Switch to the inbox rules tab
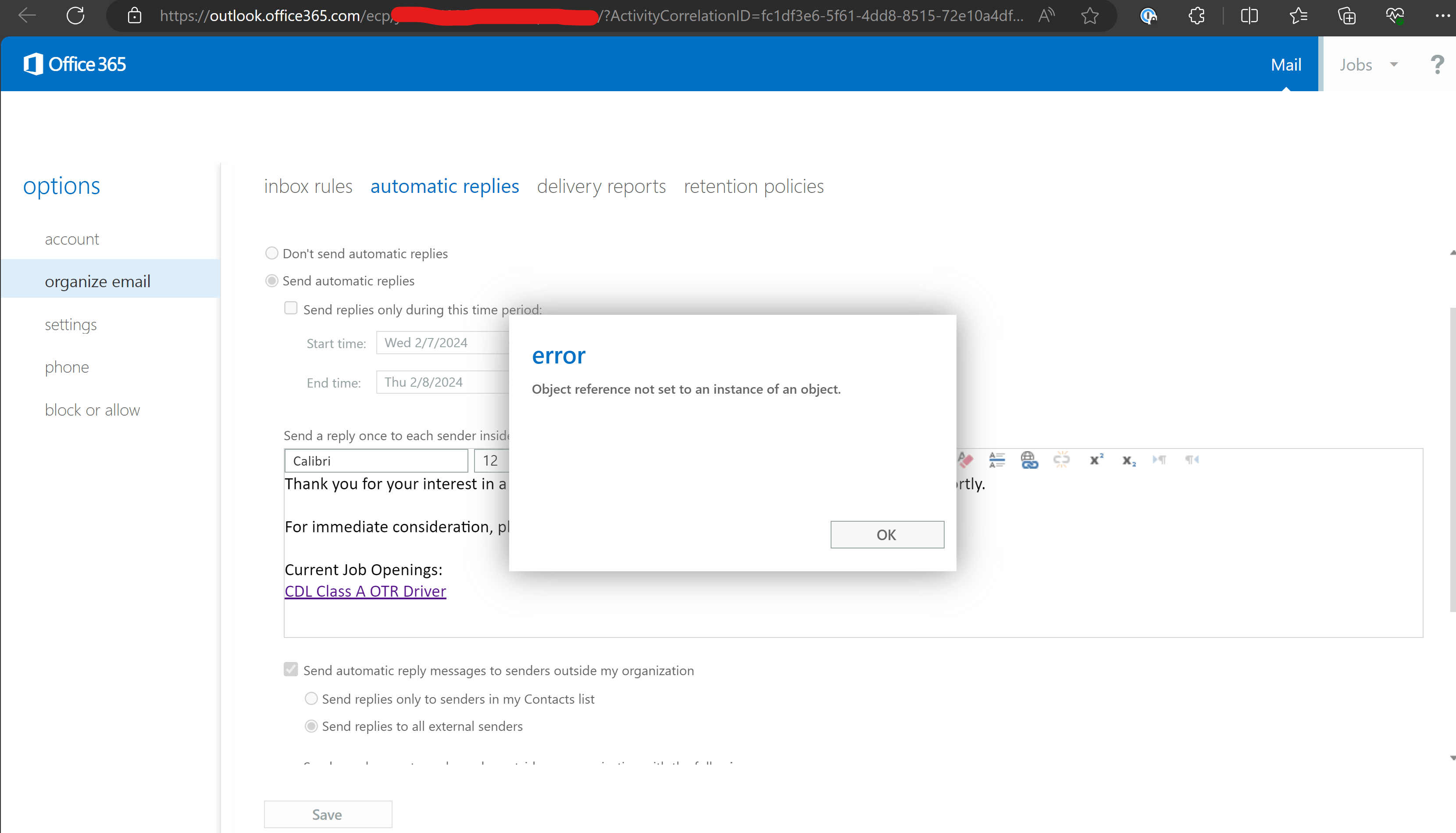The width and height of the screenshot is (1456, 833). coord(308,186)
